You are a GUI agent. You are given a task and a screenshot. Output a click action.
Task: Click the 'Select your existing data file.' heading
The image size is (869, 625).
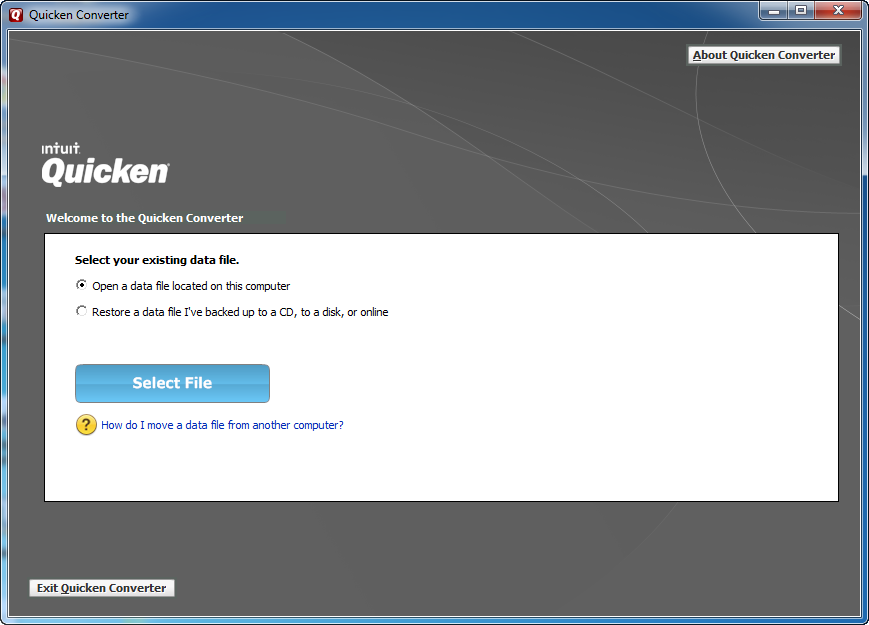pyautogui.click(x=157, y=260)
